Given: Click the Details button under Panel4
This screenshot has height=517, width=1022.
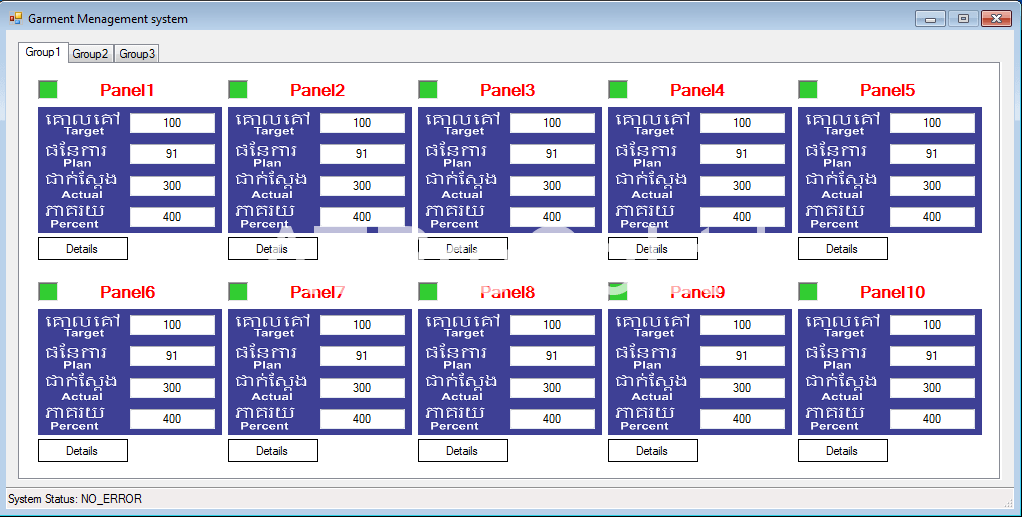Looking at the screenshot, I should point(653,248).
